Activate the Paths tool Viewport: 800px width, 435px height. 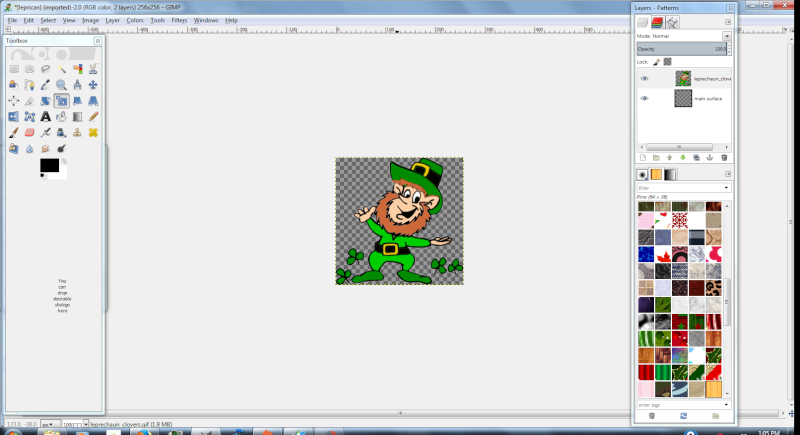30,85
